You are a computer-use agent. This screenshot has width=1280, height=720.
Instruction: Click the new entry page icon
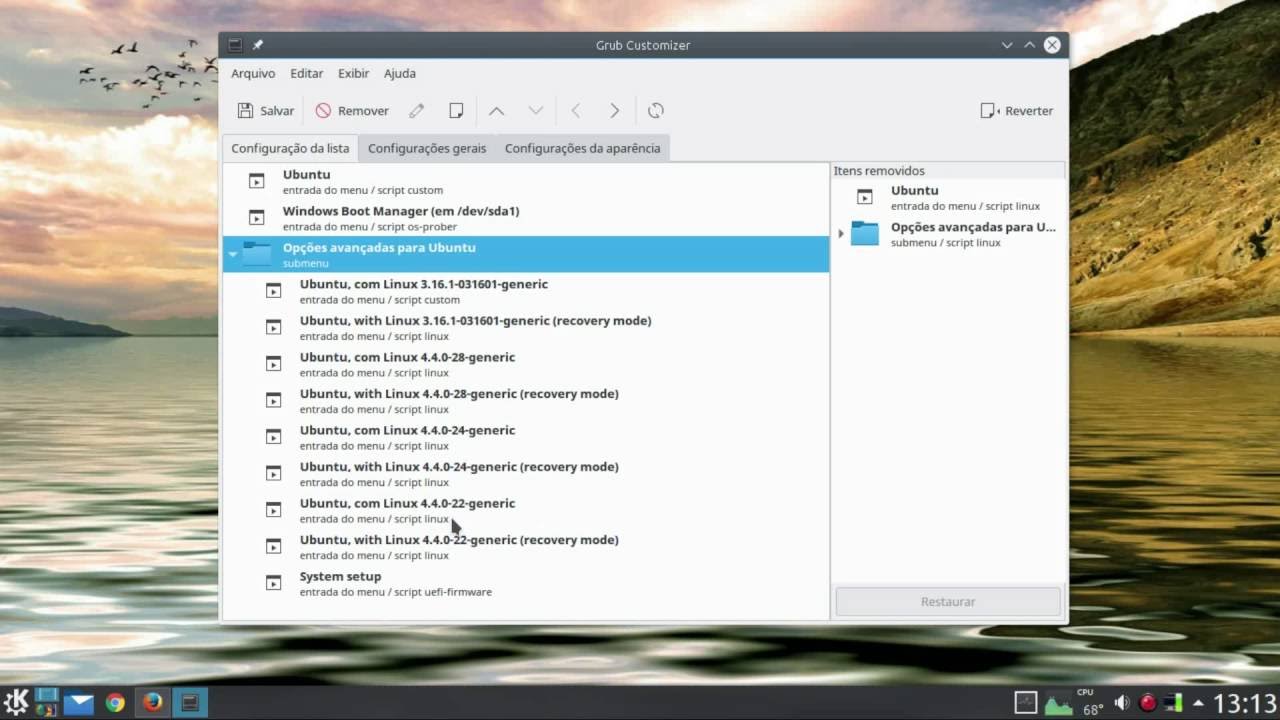point(456,111)
